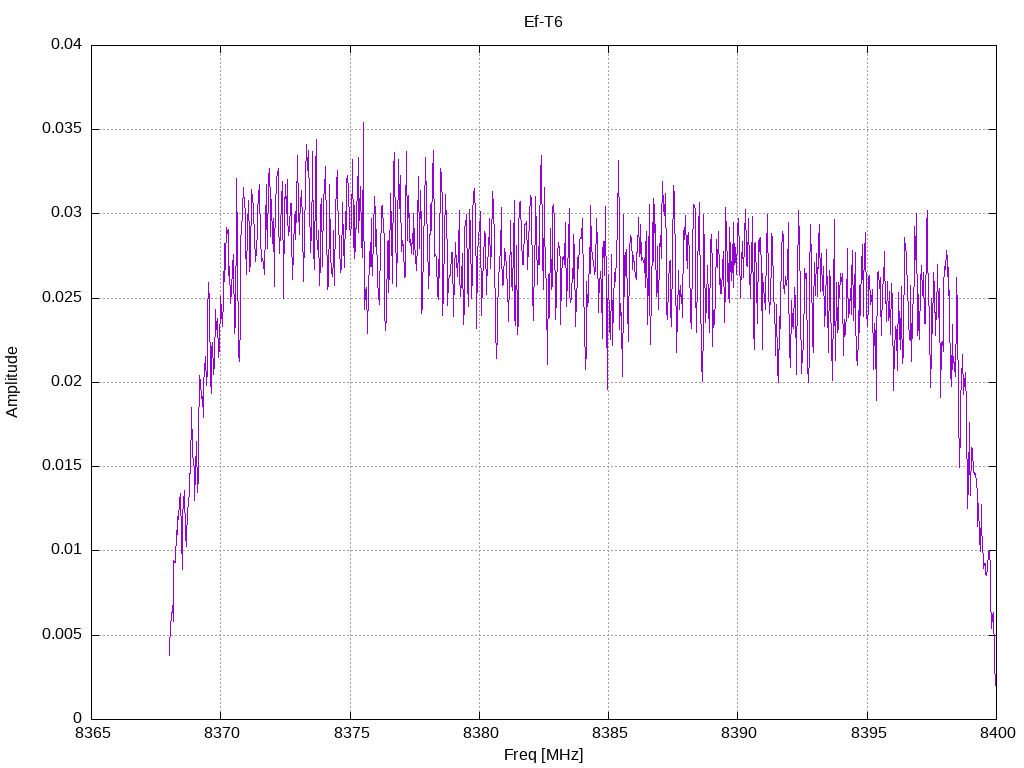The height and width of the screenshot is (768, 1024).
Task: Click the x-axis tick label 8390
Action: pyautogui.click(x=739, y=733)
